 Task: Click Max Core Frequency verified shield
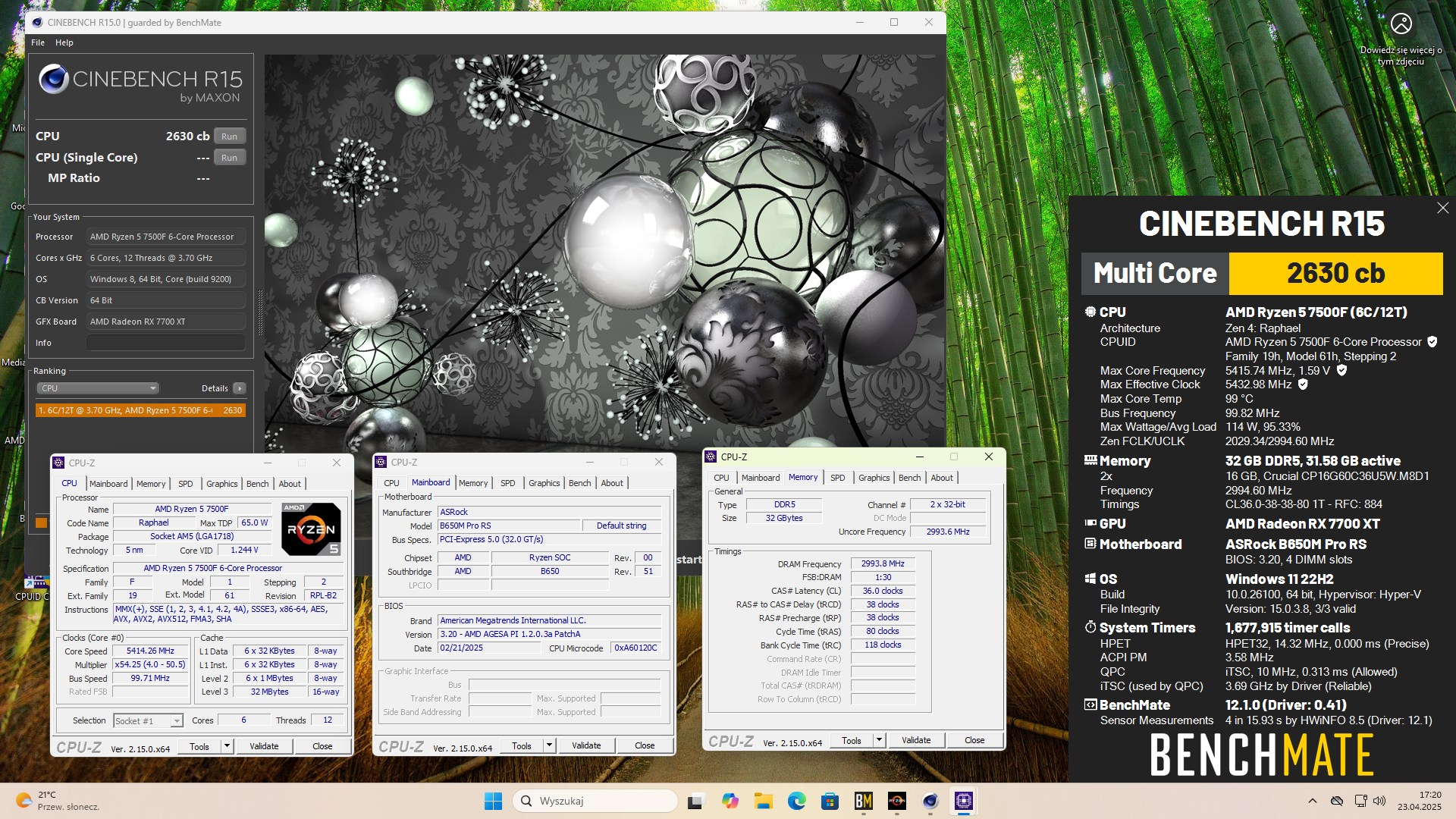point(1341,370)
